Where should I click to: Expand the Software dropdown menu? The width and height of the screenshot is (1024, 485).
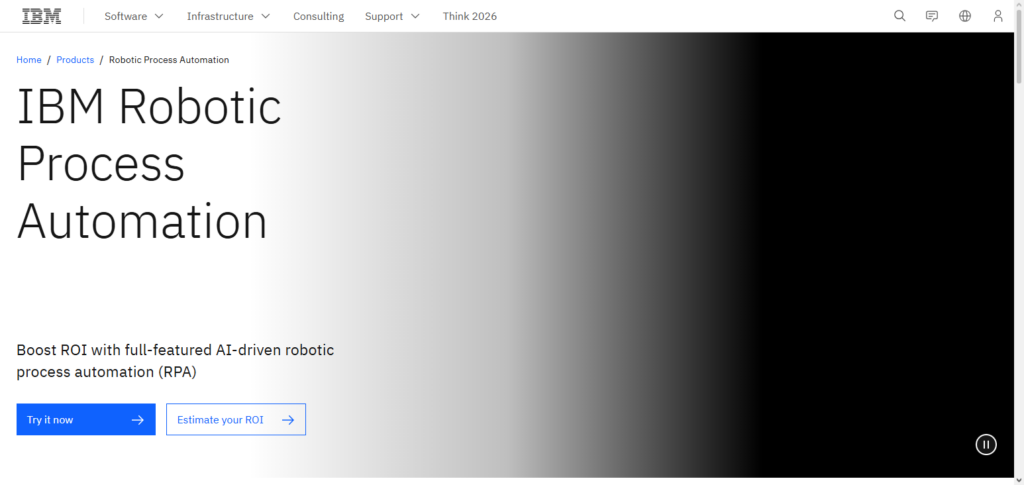(134, 16)
